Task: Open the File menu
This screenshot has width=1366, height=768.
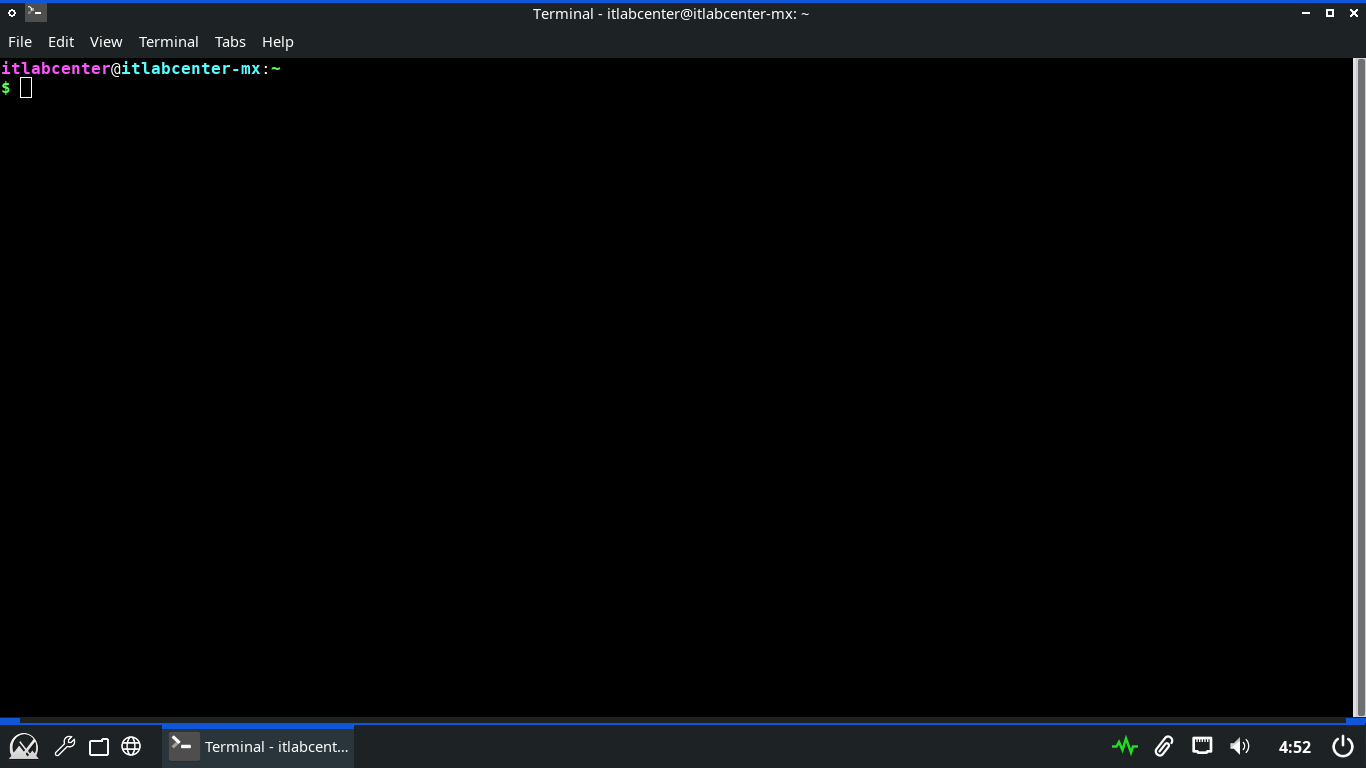Action: point(20,42)
